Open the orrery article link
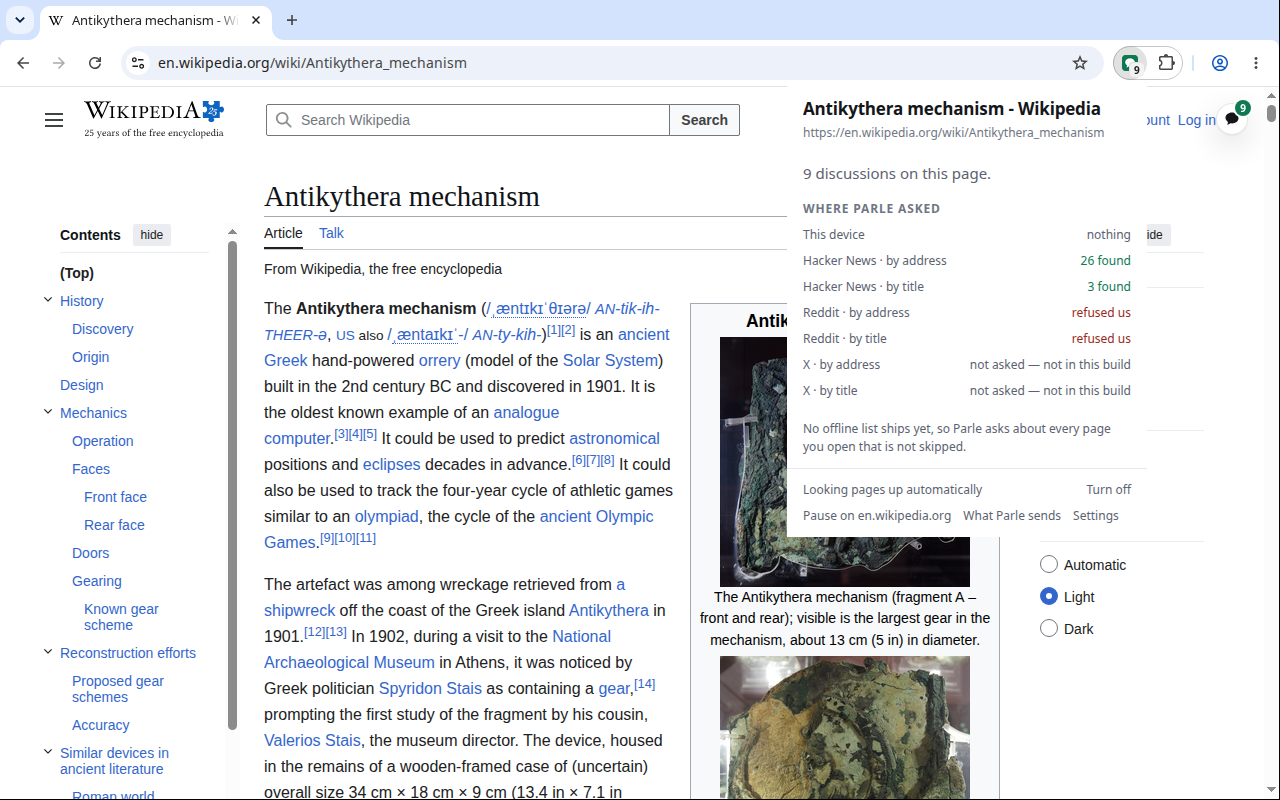Image resolution: width=1280 pixels, height=800 pixels. (440, 360)
